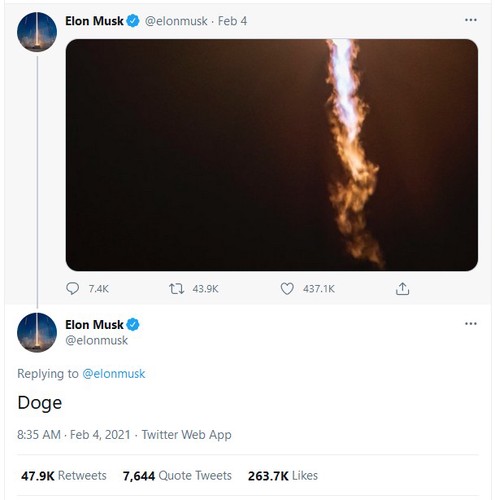Screen dimensions: 495x500
Task: Open Elon Musk's avatar on top tweet
Action: (x=37, y=32)
